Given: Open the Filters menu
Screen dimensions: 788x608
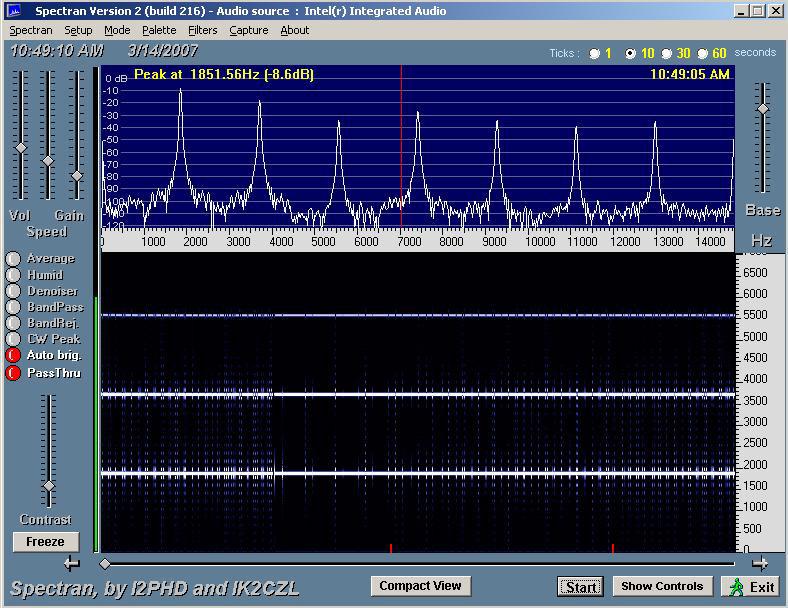Looking at the screenshot, I should 203,31.
